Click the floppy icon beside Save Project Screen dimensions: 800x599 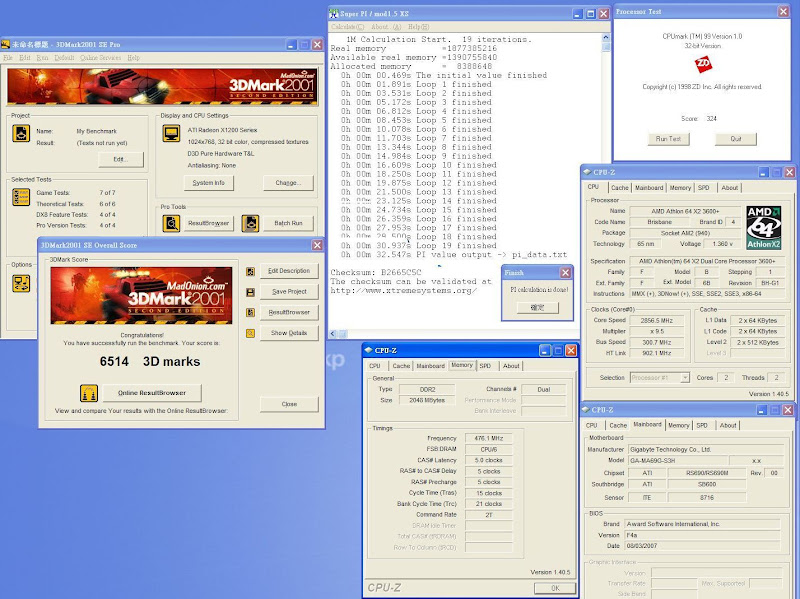(251, 292)
